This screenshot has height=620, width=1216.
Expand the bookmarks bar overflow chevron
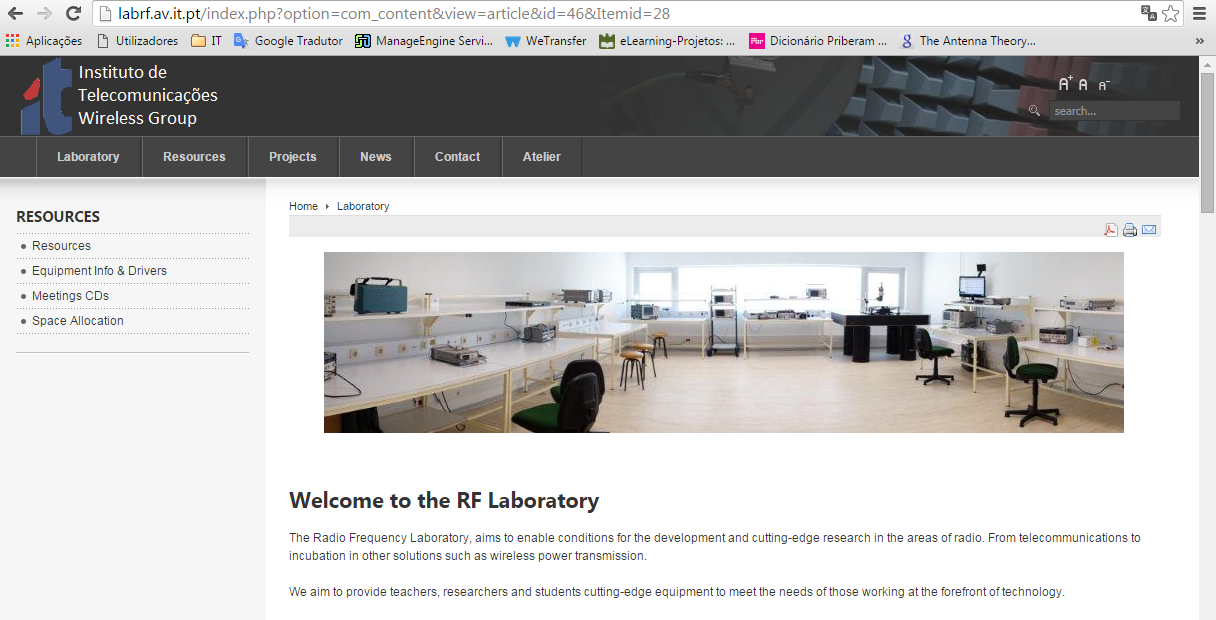pos(1199,41)
